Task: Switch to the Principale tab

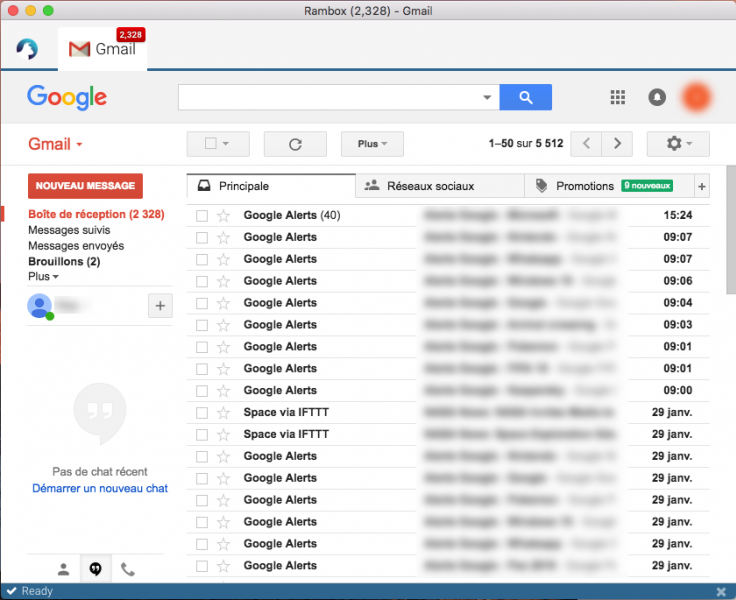Action: 271,186
